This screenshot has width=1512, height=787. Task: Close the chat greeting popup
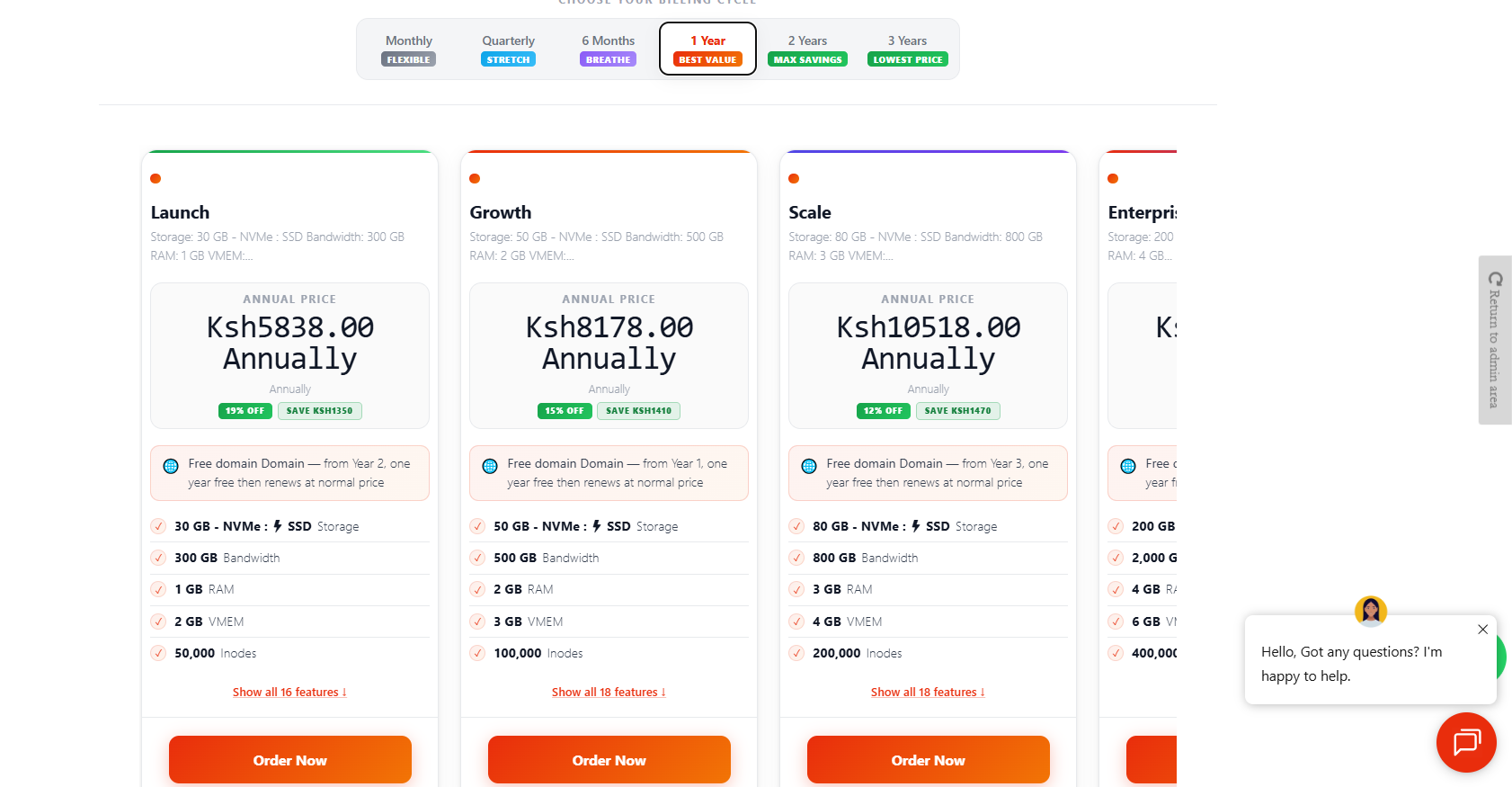point(1482,630)
